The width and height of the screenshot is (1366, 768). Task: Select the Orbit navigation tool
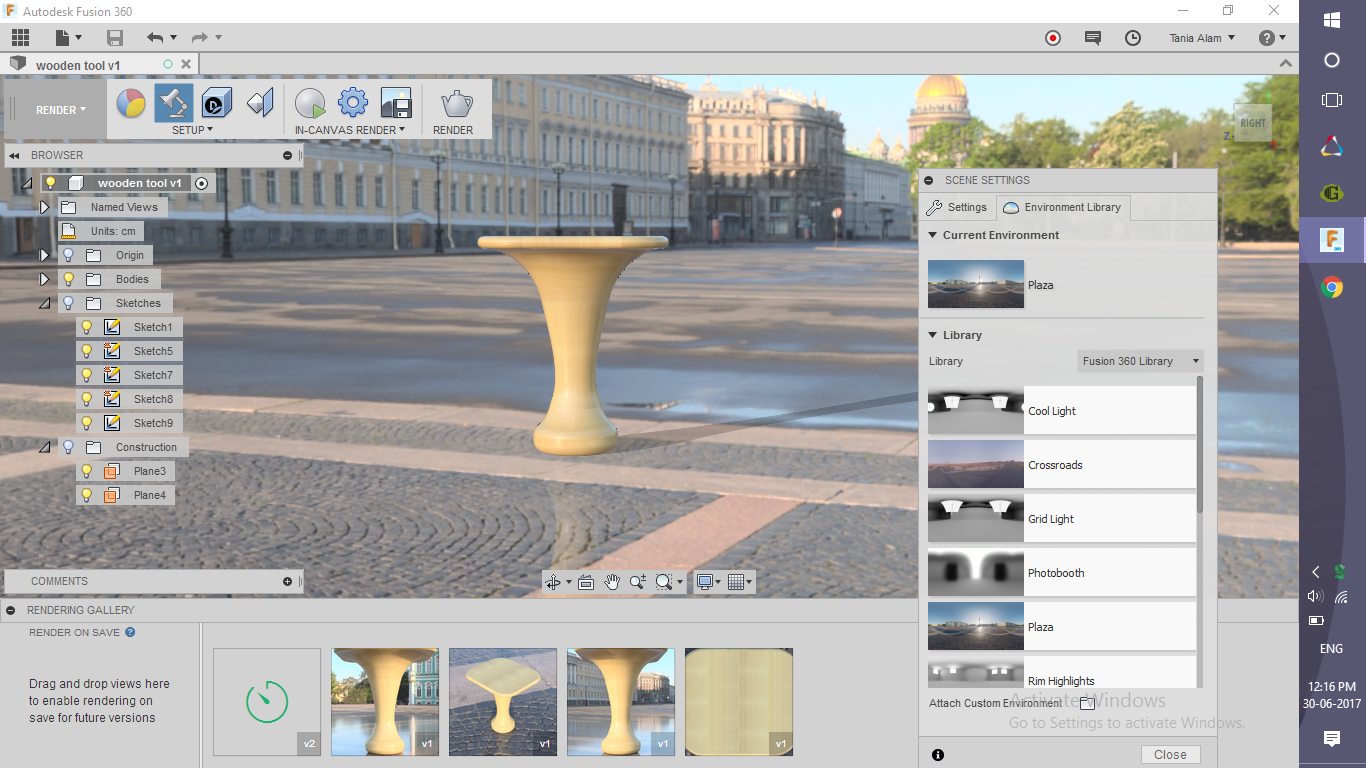pyautogui.click(x=552, y=582)
